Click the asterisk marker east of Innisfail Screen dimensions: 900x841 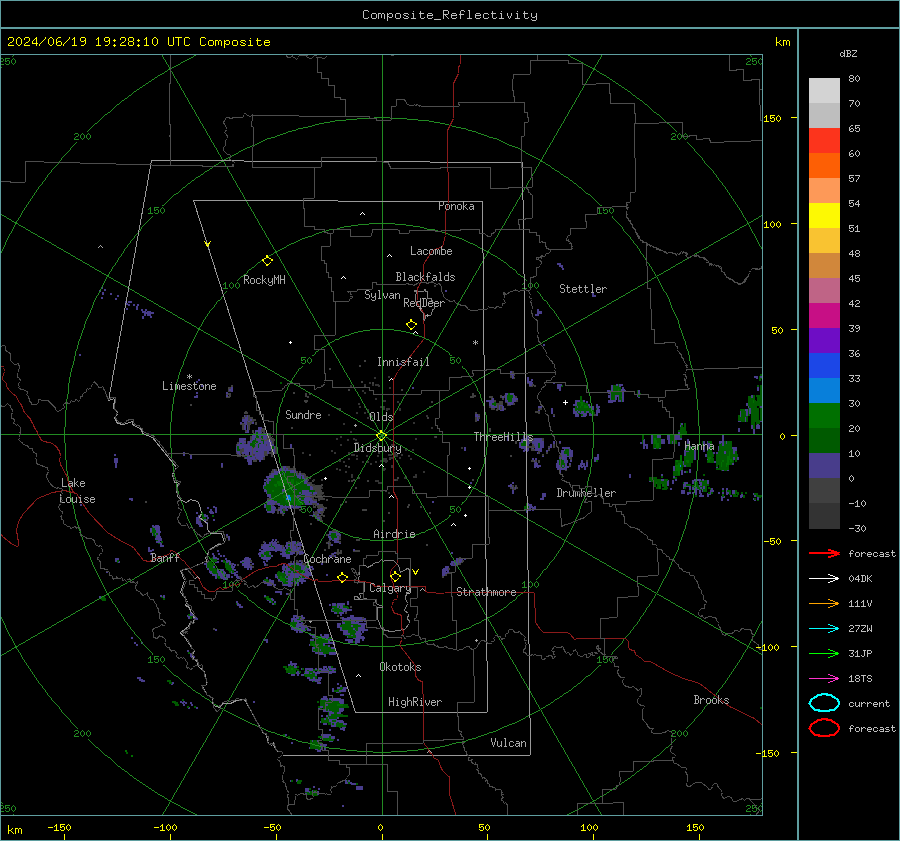[475, 343]
